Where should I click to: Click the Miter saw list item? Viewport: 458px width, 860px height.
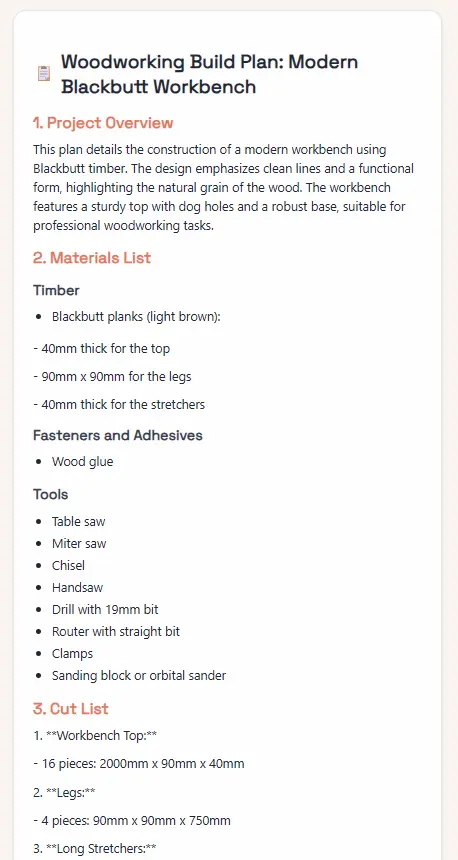click(79, 544)
